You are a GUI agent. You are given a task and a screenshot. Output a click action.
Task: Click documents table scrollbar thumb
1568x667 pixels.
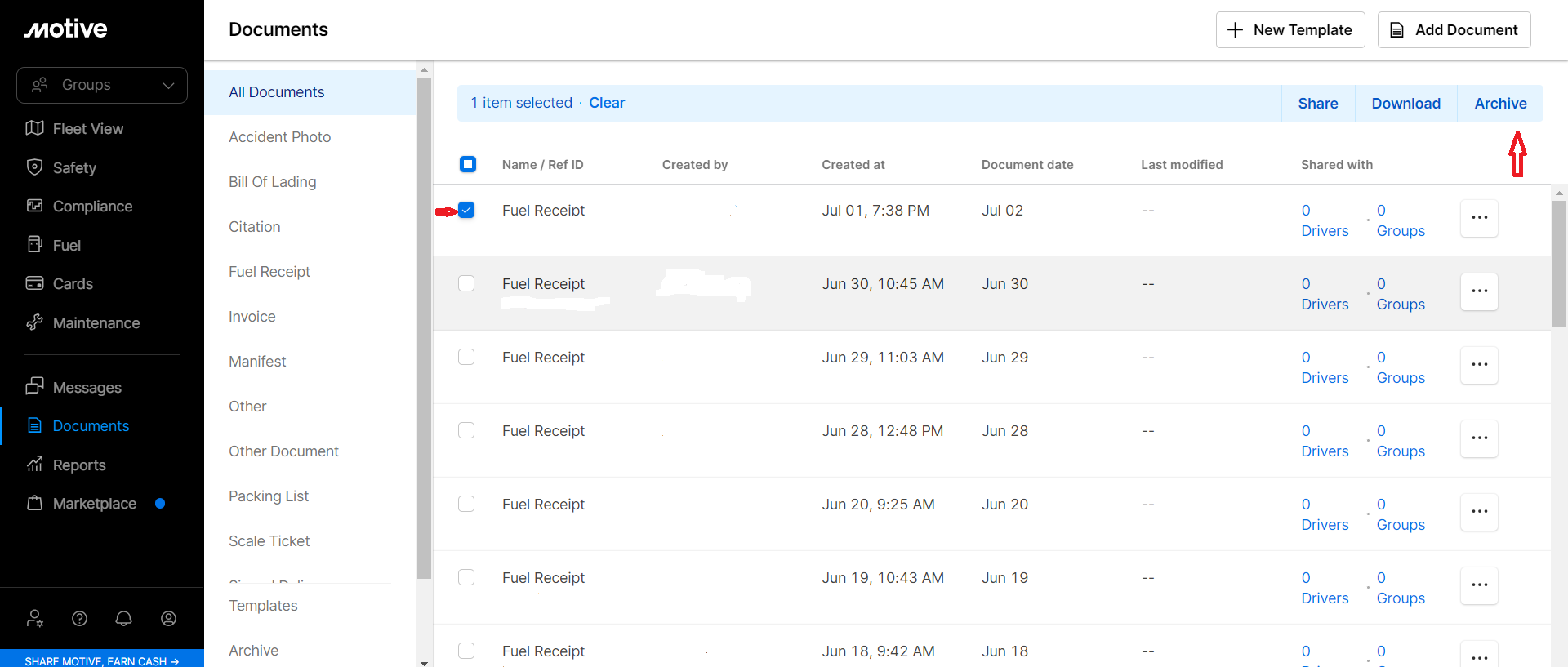[x=1559, y=263]
